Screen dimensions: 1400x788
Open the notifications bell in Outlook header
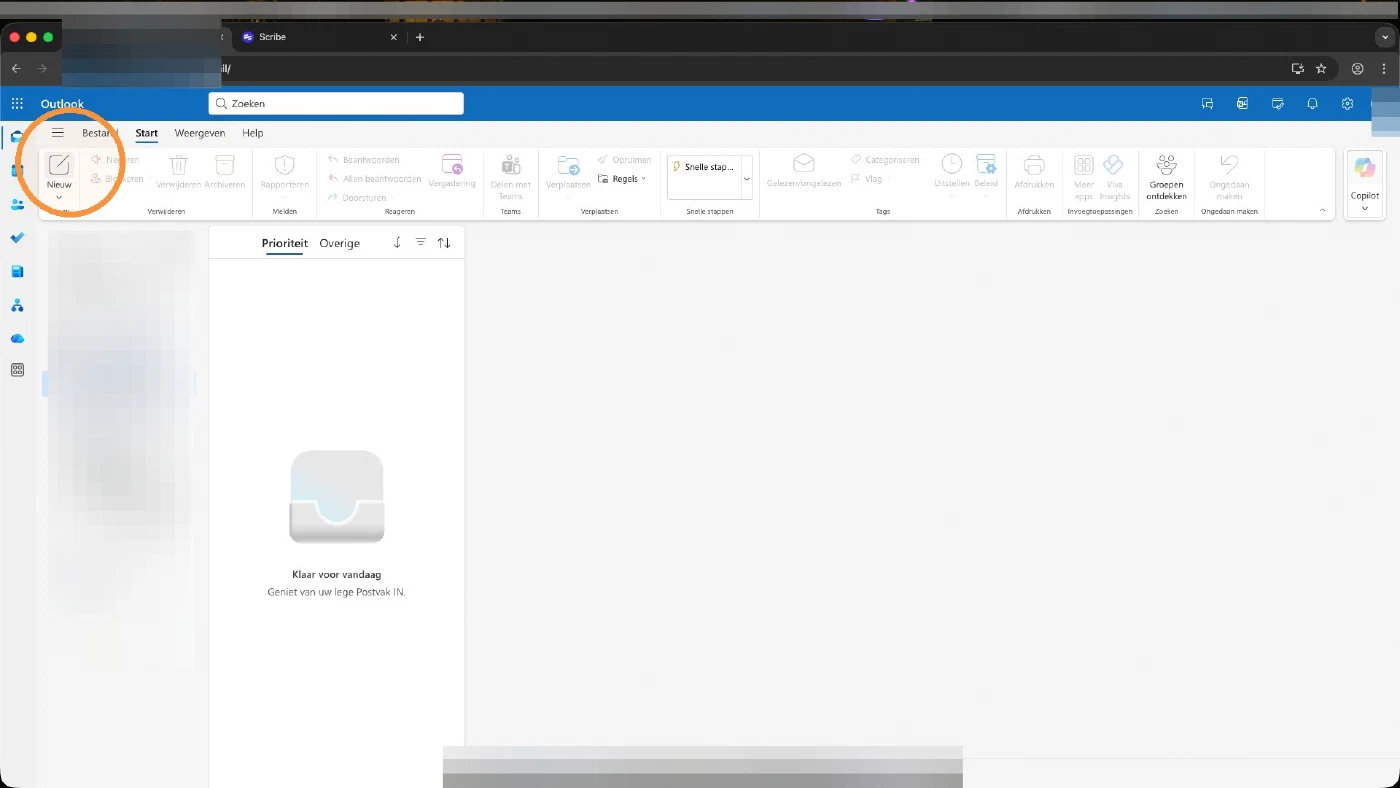[1313, 104]
